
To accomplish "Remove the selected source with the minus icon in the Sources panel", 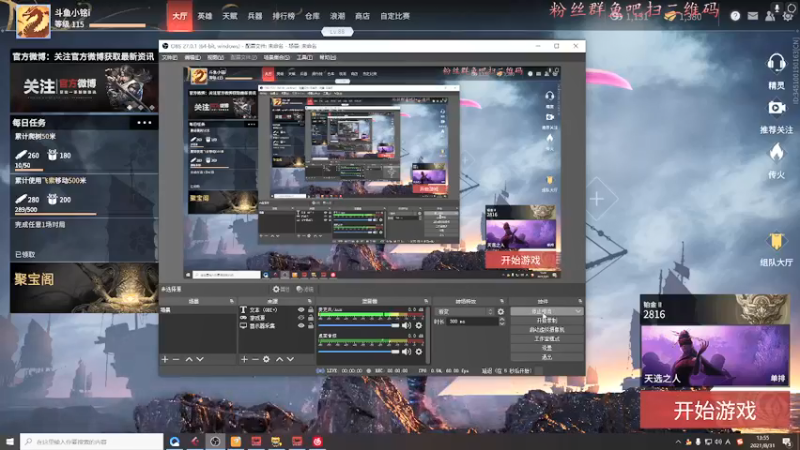I will [x=255, y=359].
